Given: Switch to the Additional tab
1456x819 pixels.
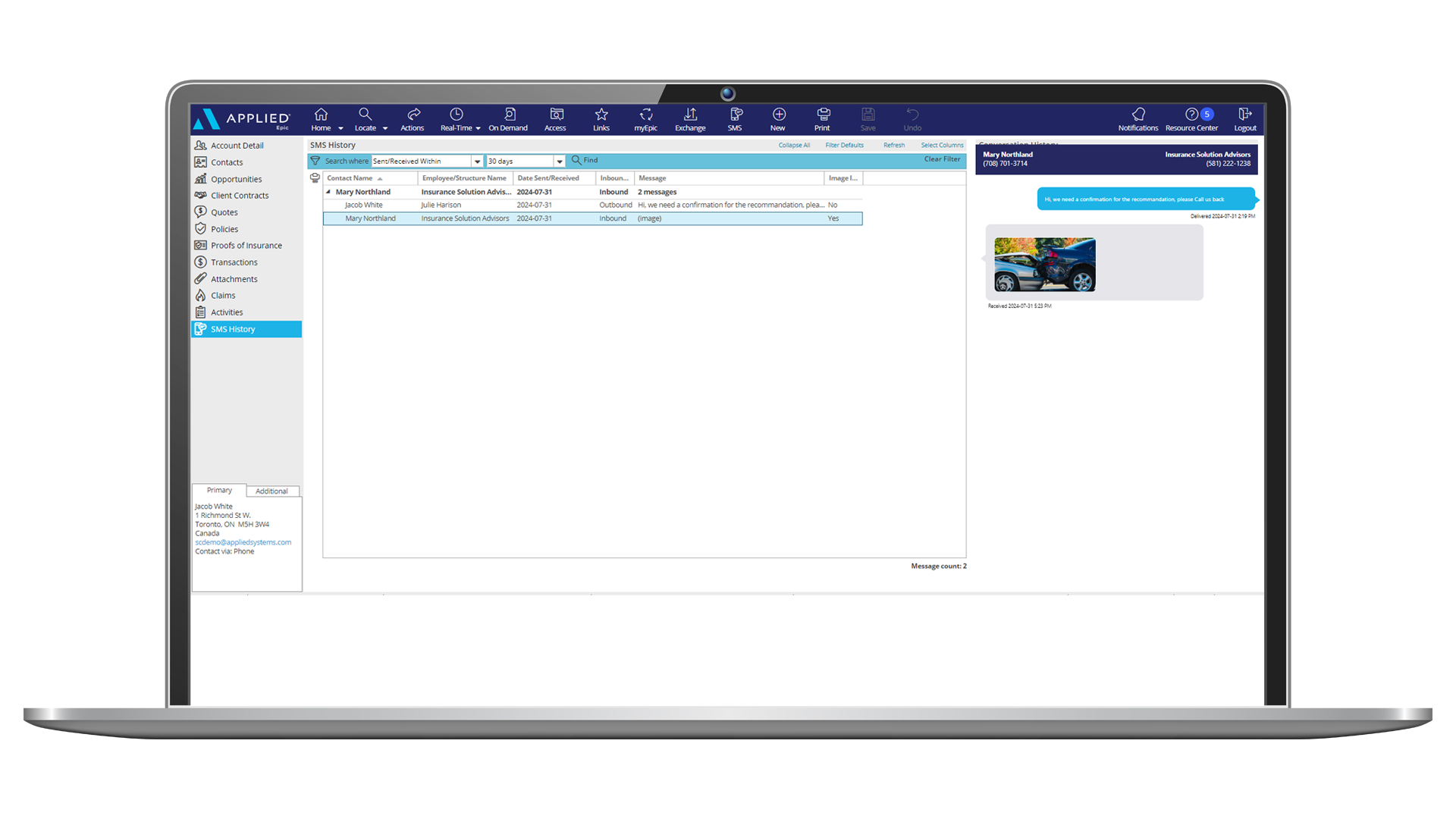Looking at the screenshot, I should (271, 491).
